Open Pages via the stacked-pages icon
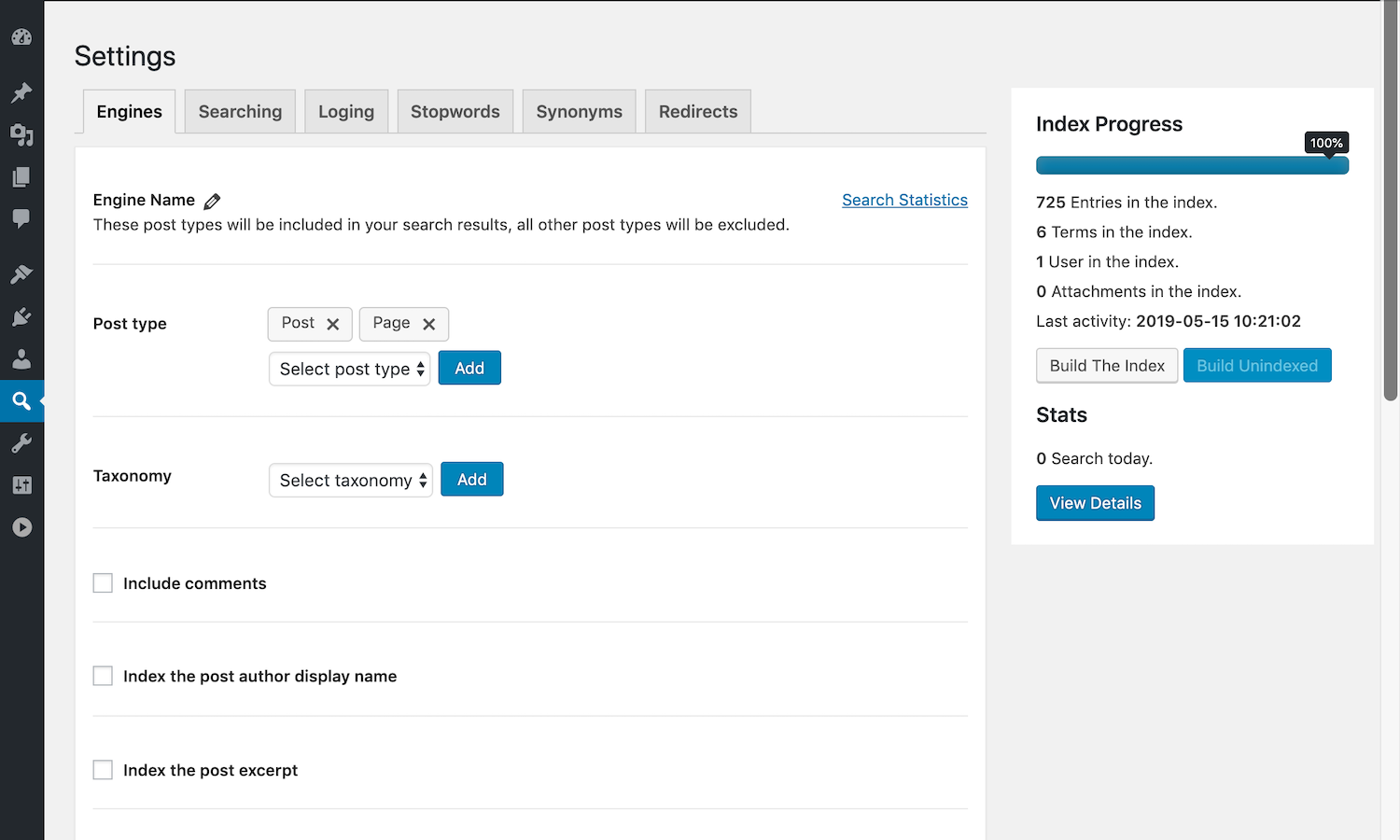This screenshot has width=1400, height=840. tap(21, 177)
